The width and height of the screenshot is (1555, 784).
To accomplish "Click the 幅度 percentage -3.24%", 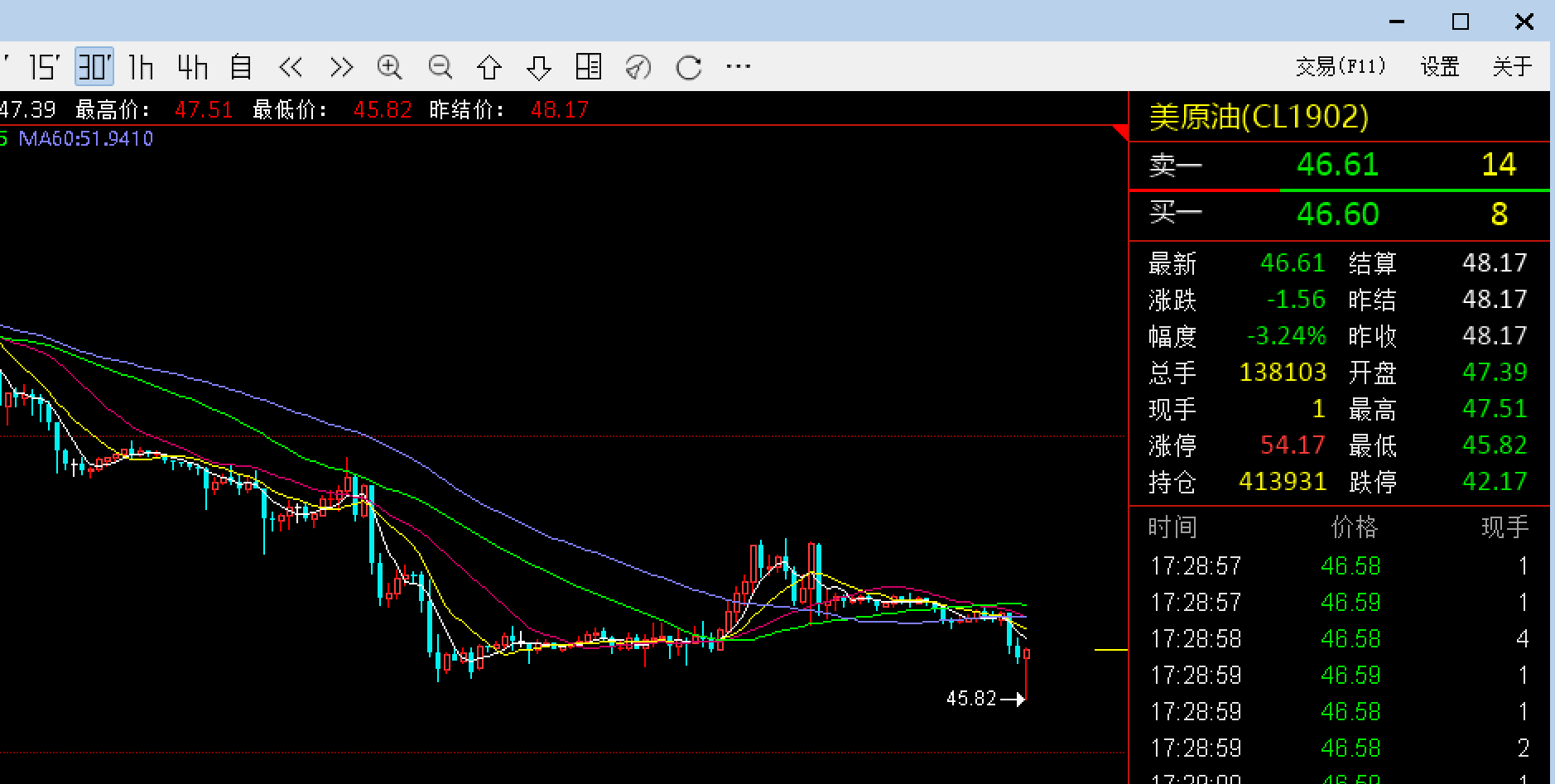I will 1287,336.
